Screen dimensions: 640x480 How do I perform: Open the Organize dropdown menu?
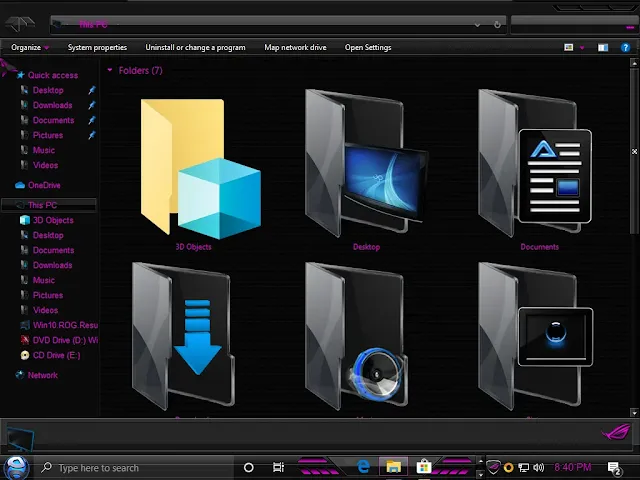tap(30, 47)
